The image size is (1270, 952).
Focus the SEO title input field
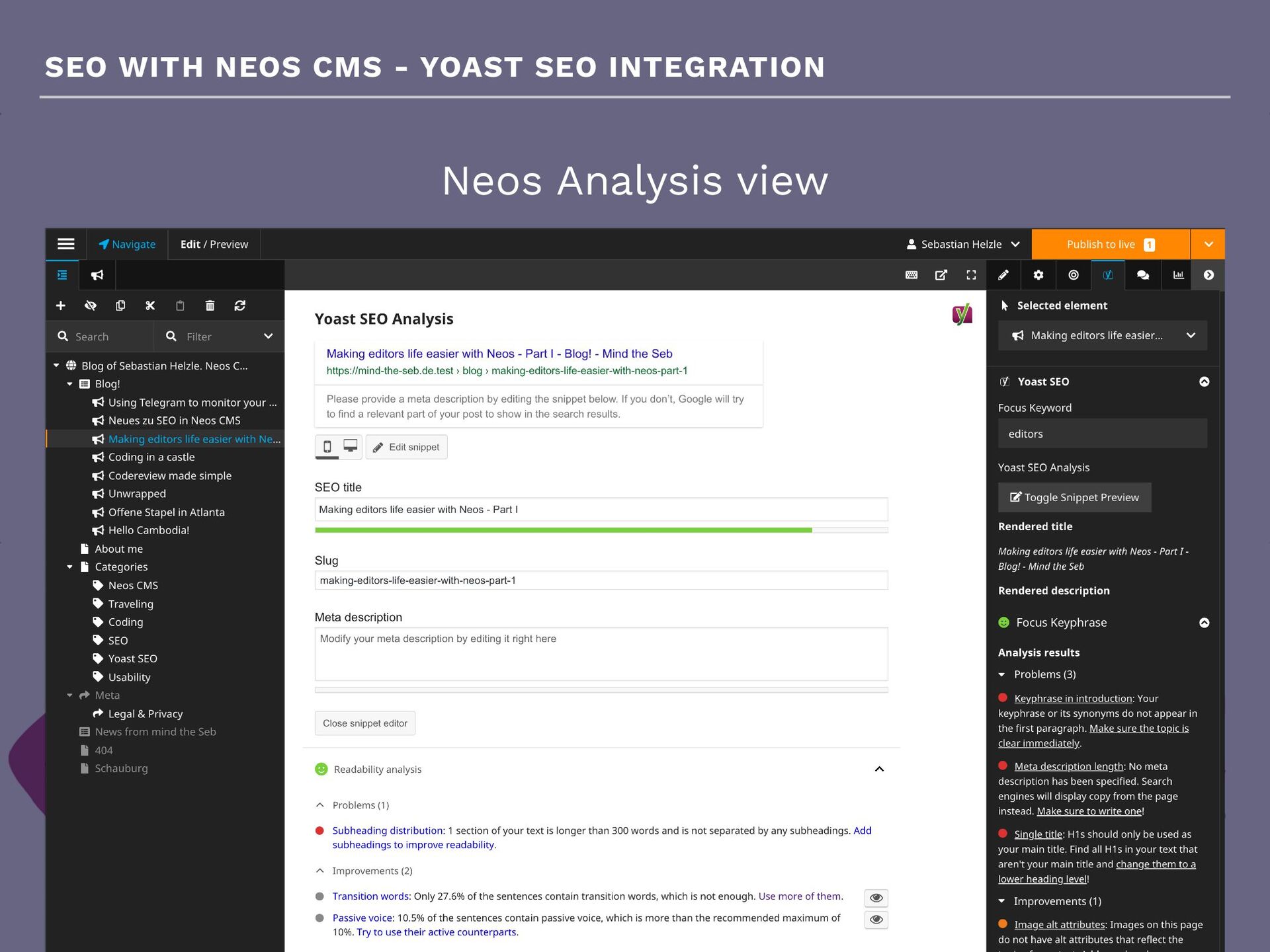coord(601,510)
